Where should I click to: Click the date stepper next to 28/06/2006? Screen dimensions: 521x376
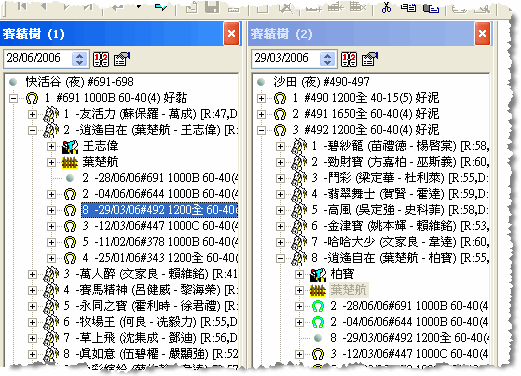pyautogui.click(x=79, y=59)
